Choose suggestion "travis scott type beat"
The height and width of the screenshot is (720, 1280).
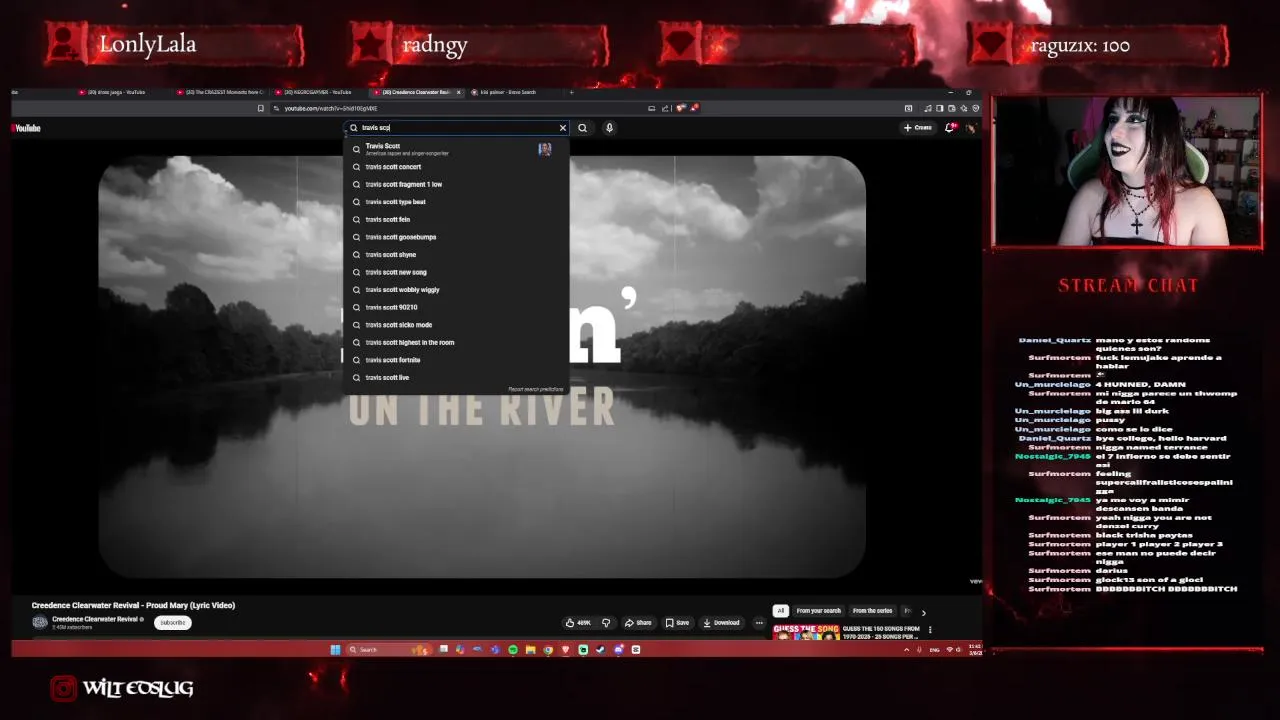[x=456, y=202]
